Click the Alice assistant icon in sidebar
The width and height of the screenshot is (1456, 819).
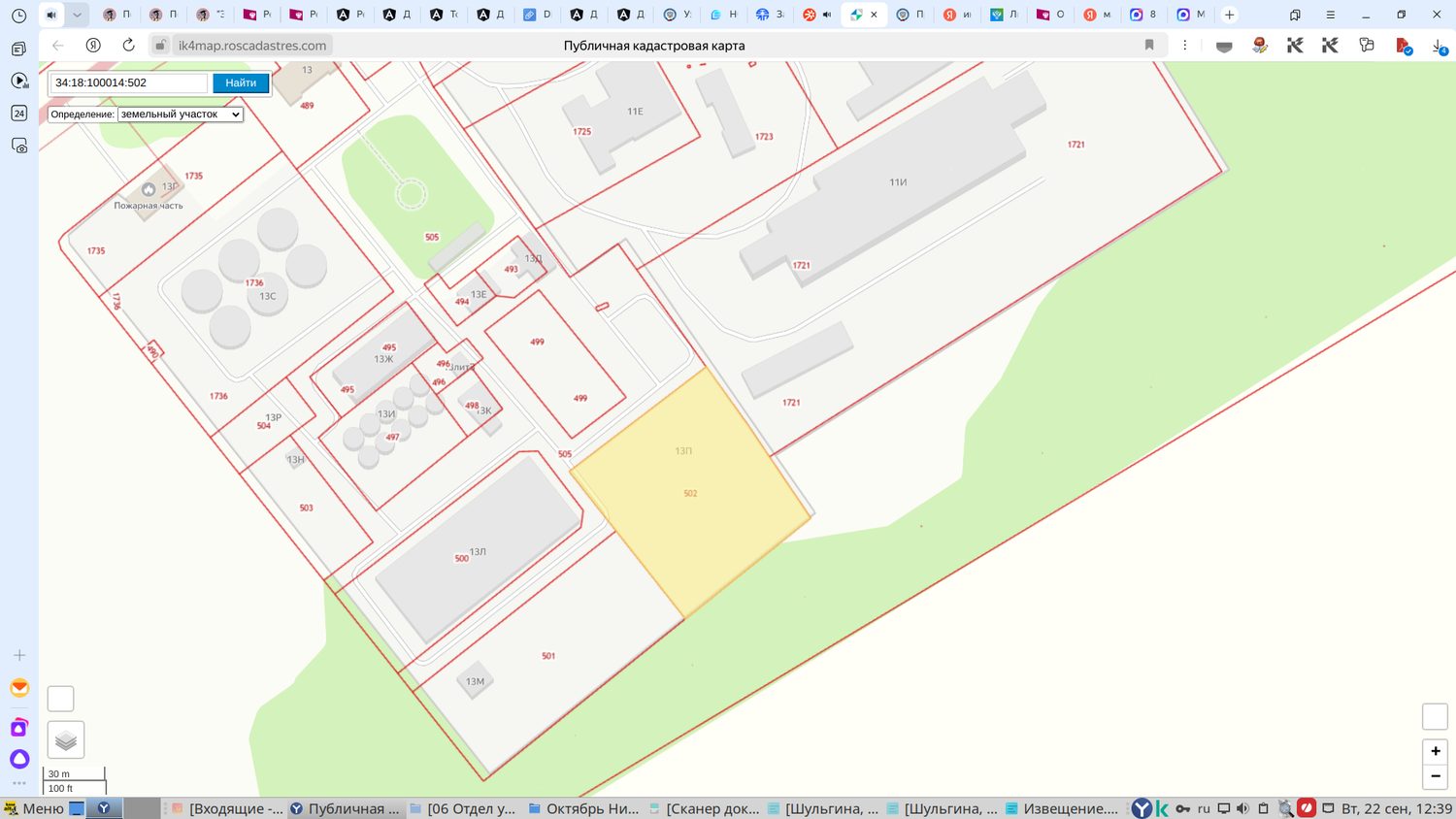pyautogui.click(x=18, y=759)
